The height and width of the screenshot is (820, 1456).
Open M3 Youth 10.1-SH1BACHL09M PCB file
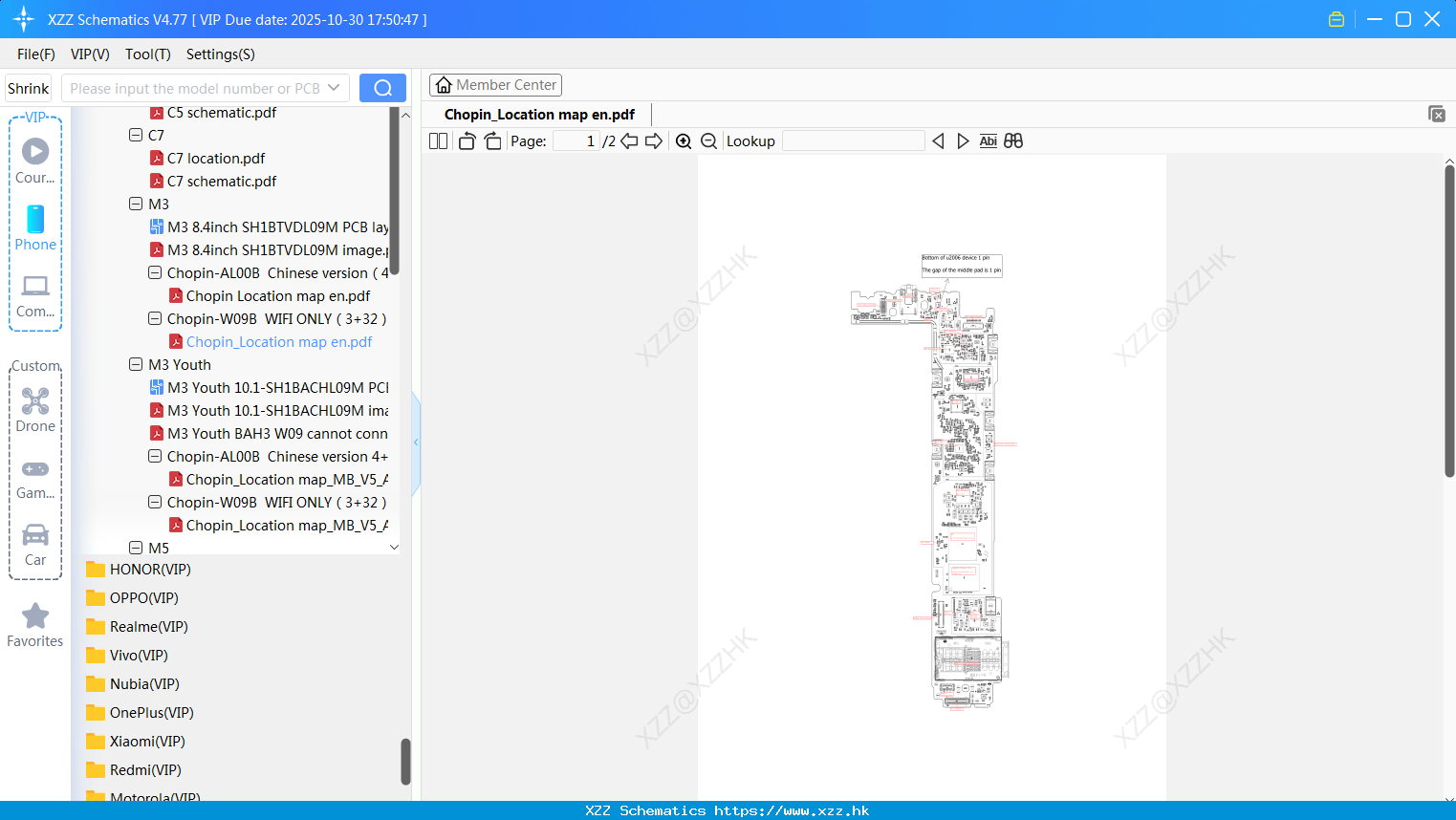click(277, 387)
